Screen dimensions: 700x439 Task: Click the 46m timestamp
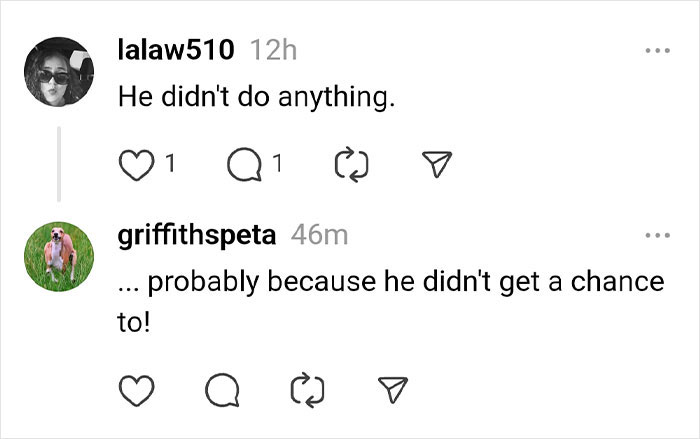(319, 235)
